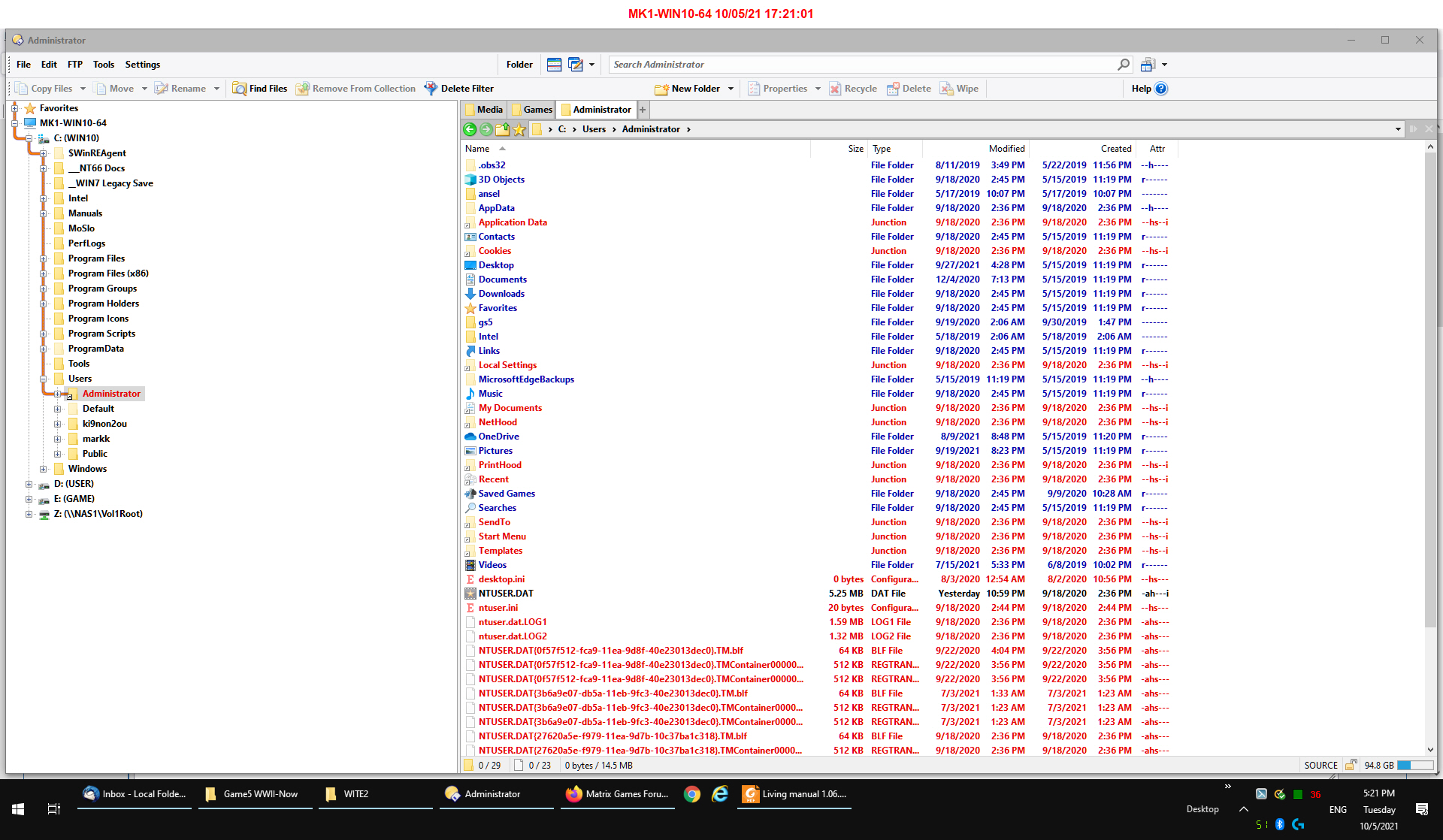Open the path history dropdown arrow
The height and width of the screenshot is (840, 1443).
click(x=1398, y=129)
